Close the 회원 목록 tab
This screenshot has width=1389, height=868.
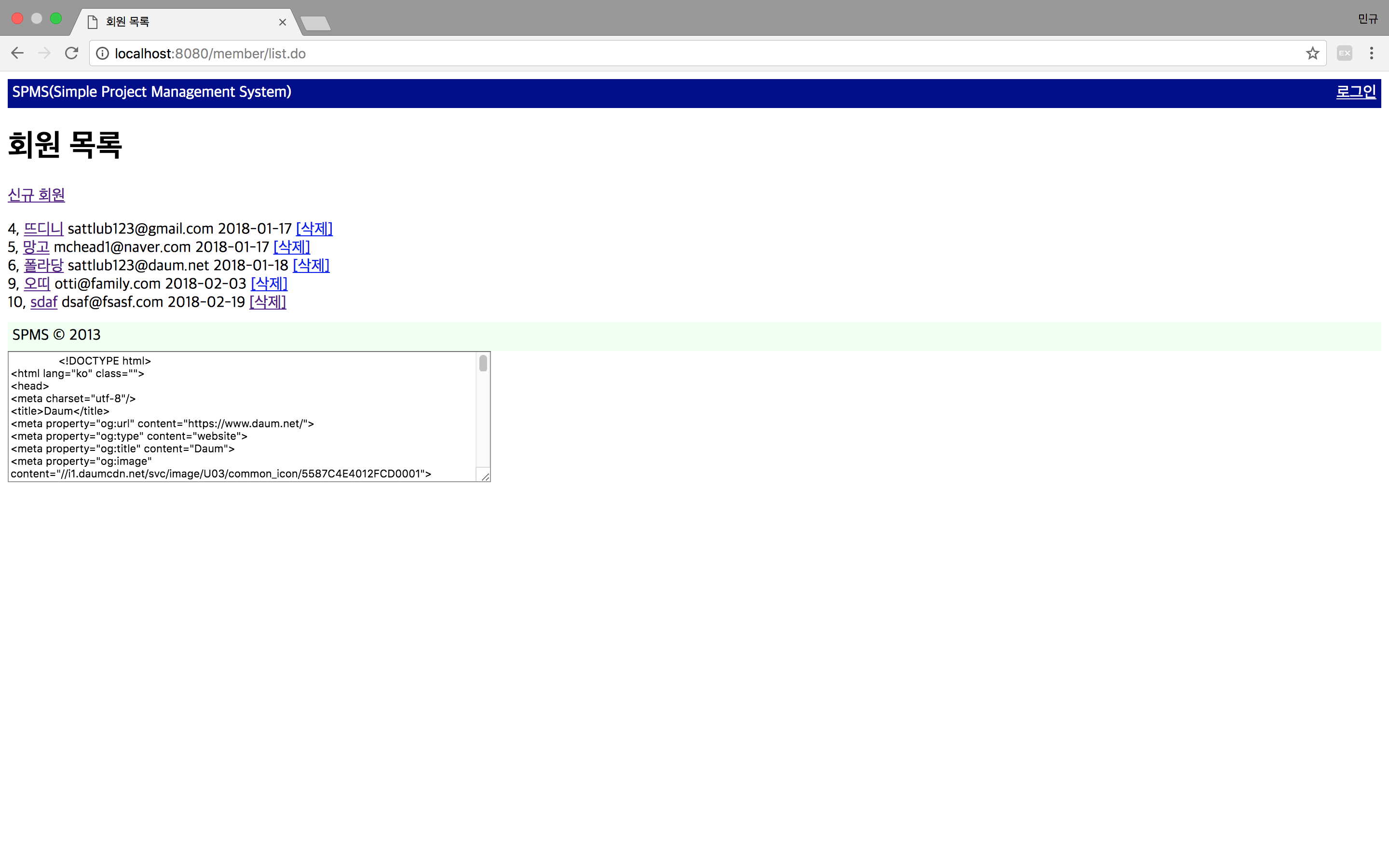tap(283, 22)
